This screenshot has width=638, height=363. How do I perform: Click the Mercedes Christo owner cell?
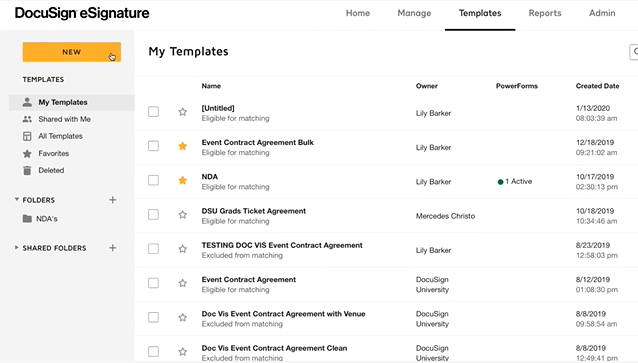click(x=445, y=216)
